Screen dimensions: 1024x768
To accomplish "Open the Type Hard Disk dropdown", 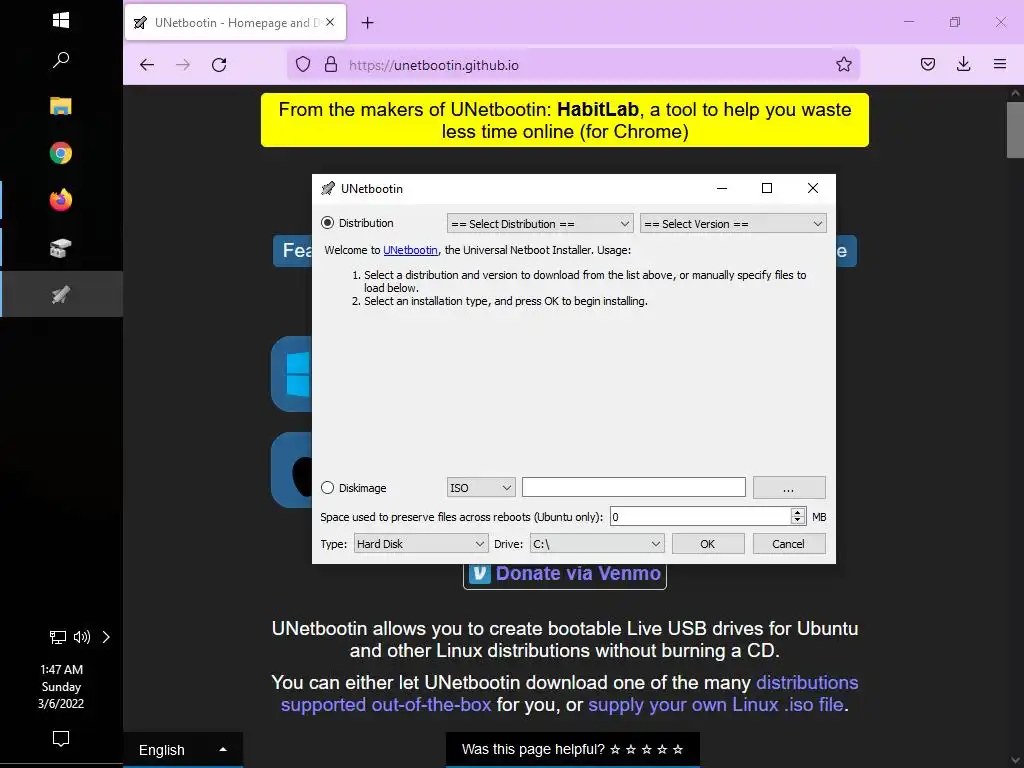I will coord(421,543).
